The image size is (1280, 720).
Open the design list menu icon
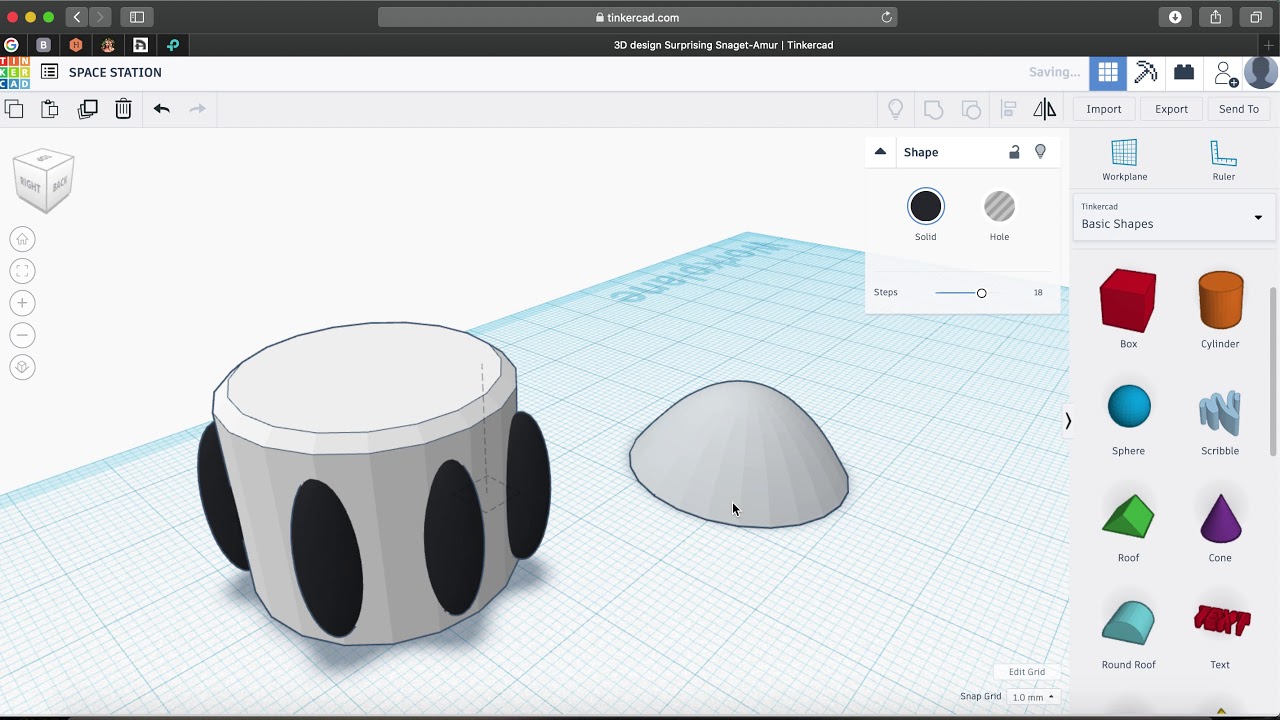coord(49,72)
